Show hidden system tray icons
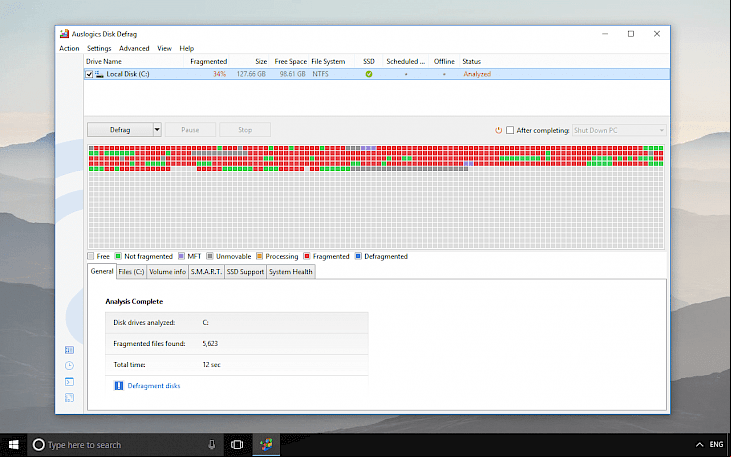 coord(699,445)
